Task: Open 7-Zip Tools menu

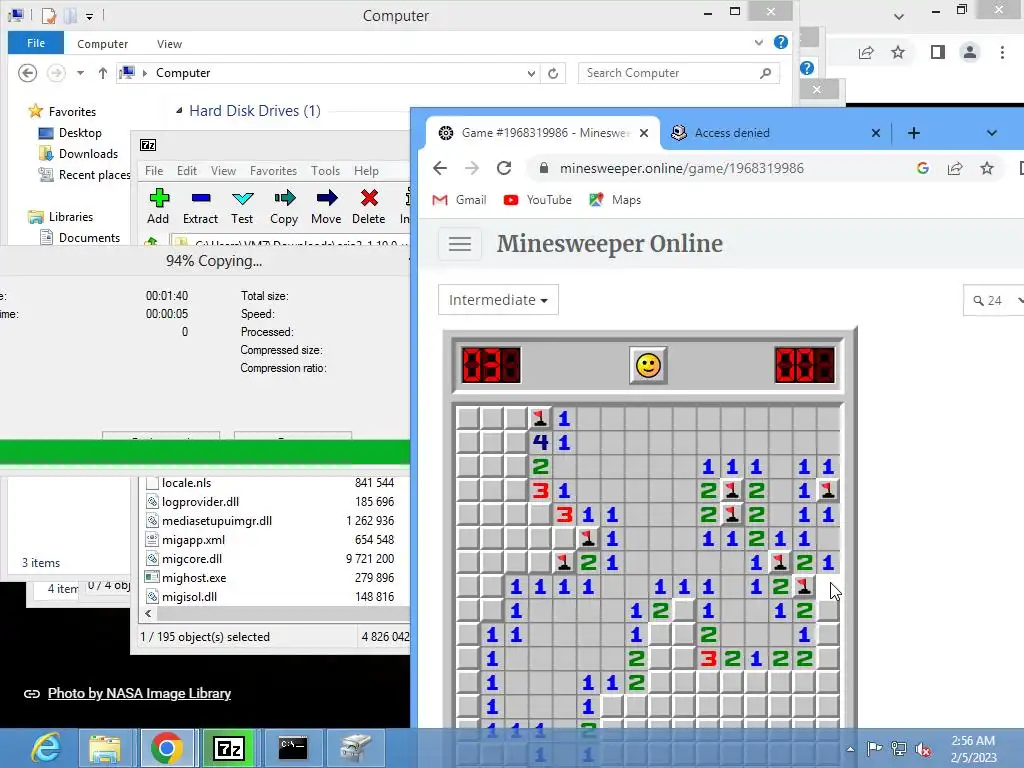Action: point(325,170)
